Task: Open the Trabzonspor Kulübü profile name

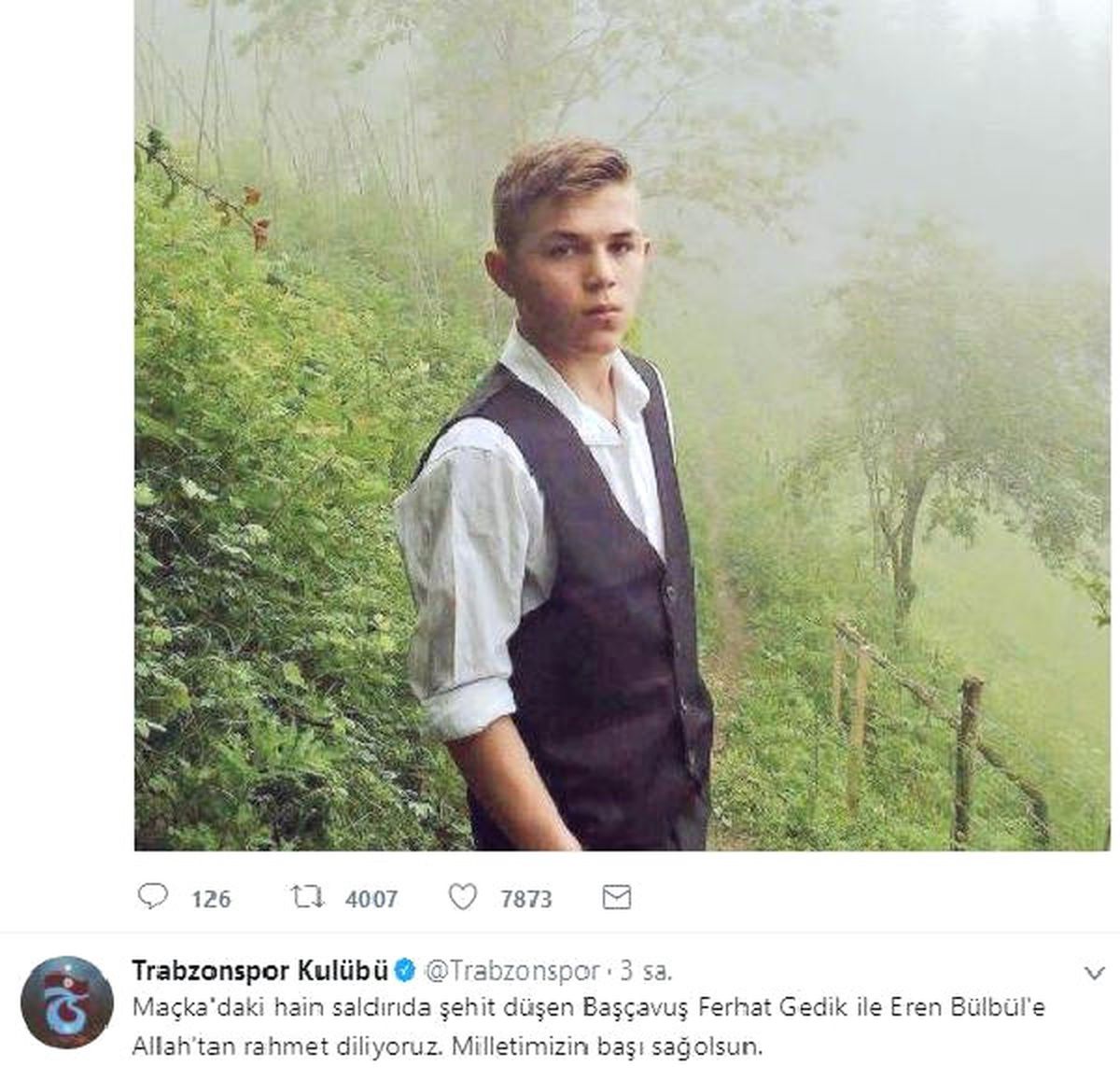Action: 260,971
